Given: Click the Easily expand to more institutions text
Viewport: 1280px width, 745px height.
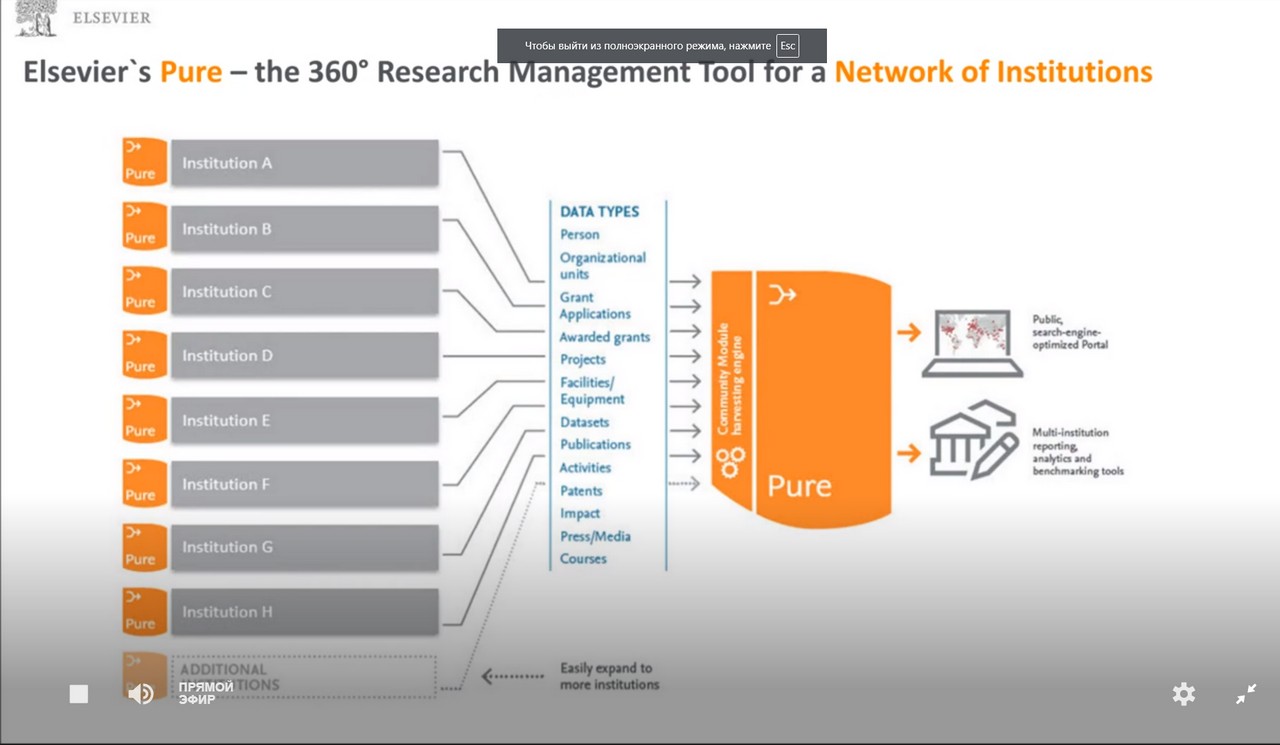Looking at the screenshot, I should (x=609, y=676).
